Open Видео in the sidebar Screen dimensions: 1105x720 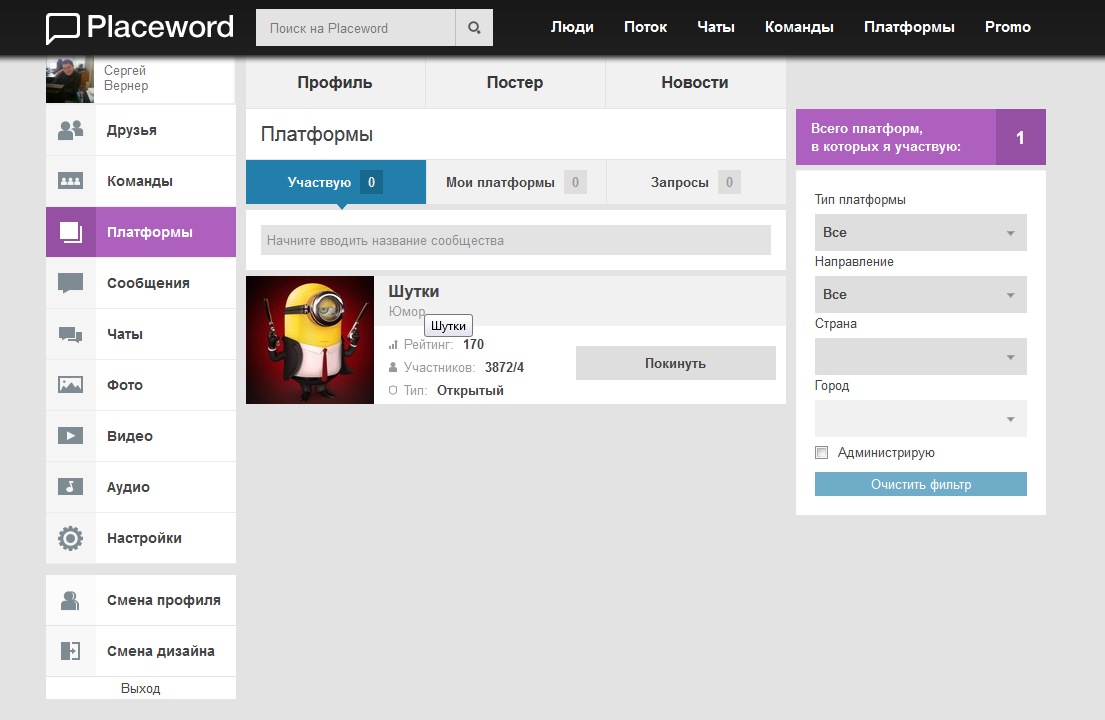141,436
